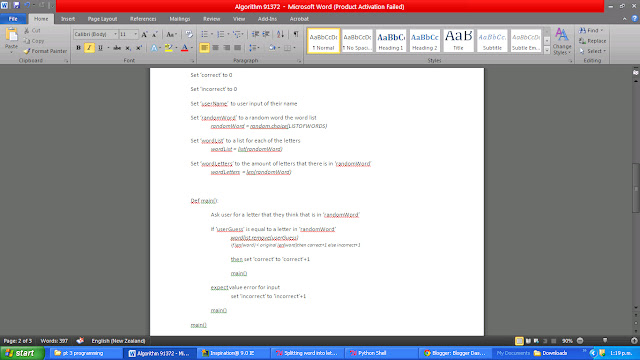The height and width of the screenshot is (360, 640).
Task: Open the font size 11 dropdown
Action: click(x=136, y=34)
